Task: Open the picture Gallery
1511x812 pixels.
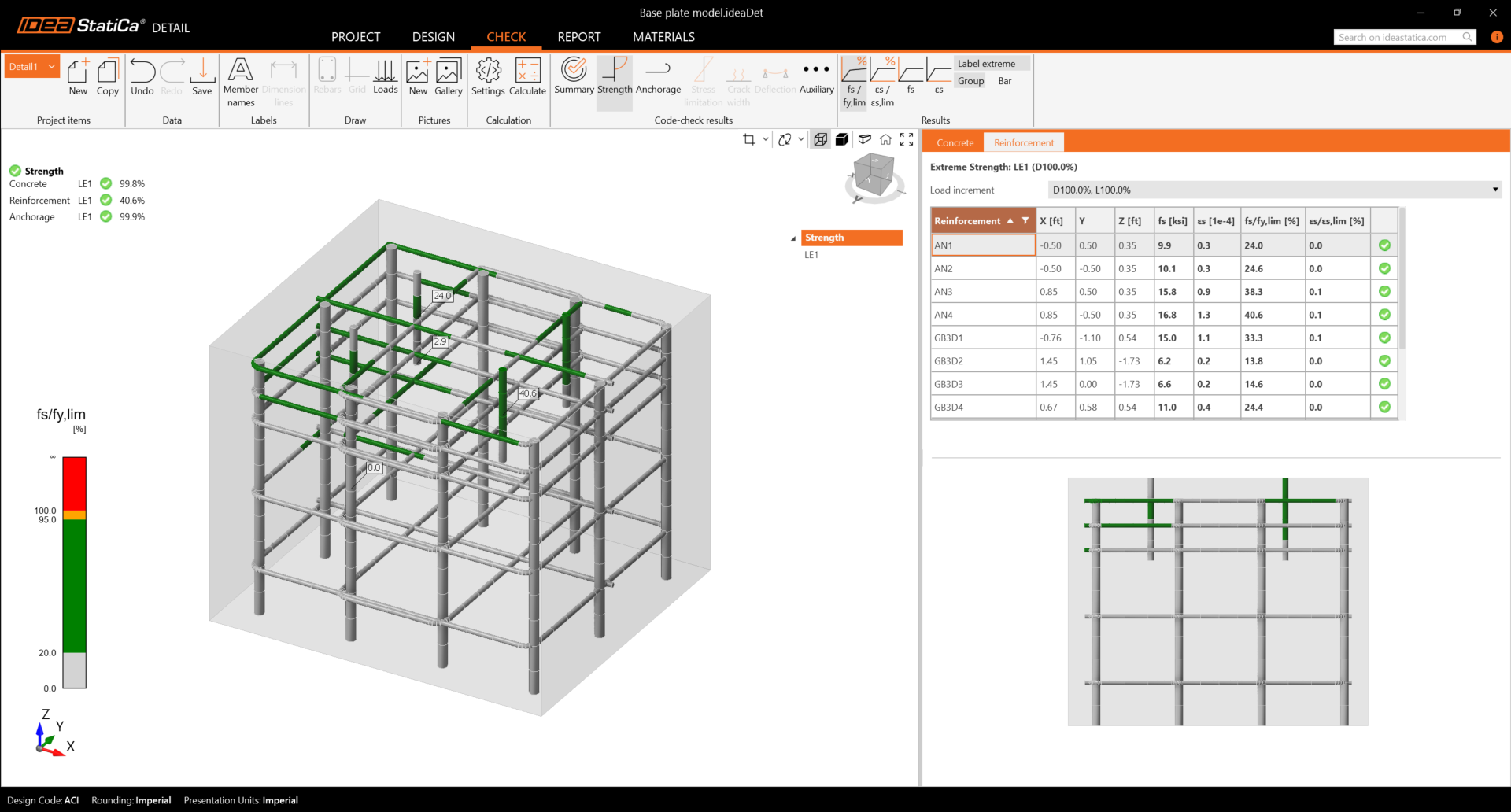Action: 448,77
